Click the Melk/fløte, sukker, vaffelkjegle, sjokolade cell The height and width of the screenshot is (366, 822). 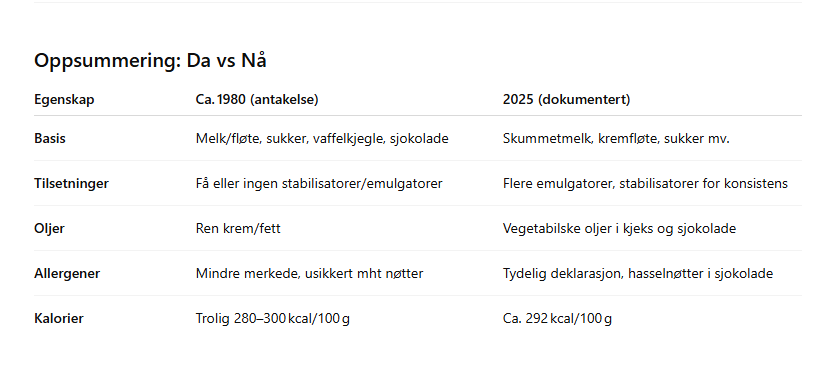pyautogui.click(x=322, y=138)
